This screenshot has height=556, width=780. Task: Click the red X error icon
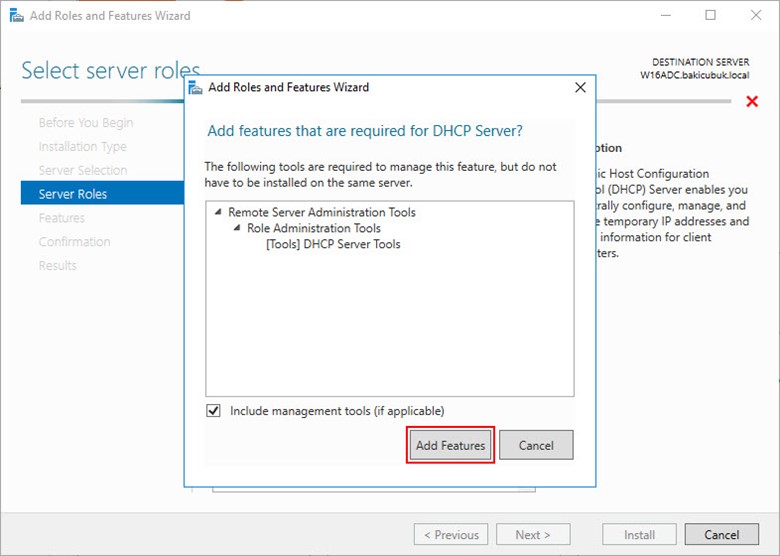[x=752, y=102]
